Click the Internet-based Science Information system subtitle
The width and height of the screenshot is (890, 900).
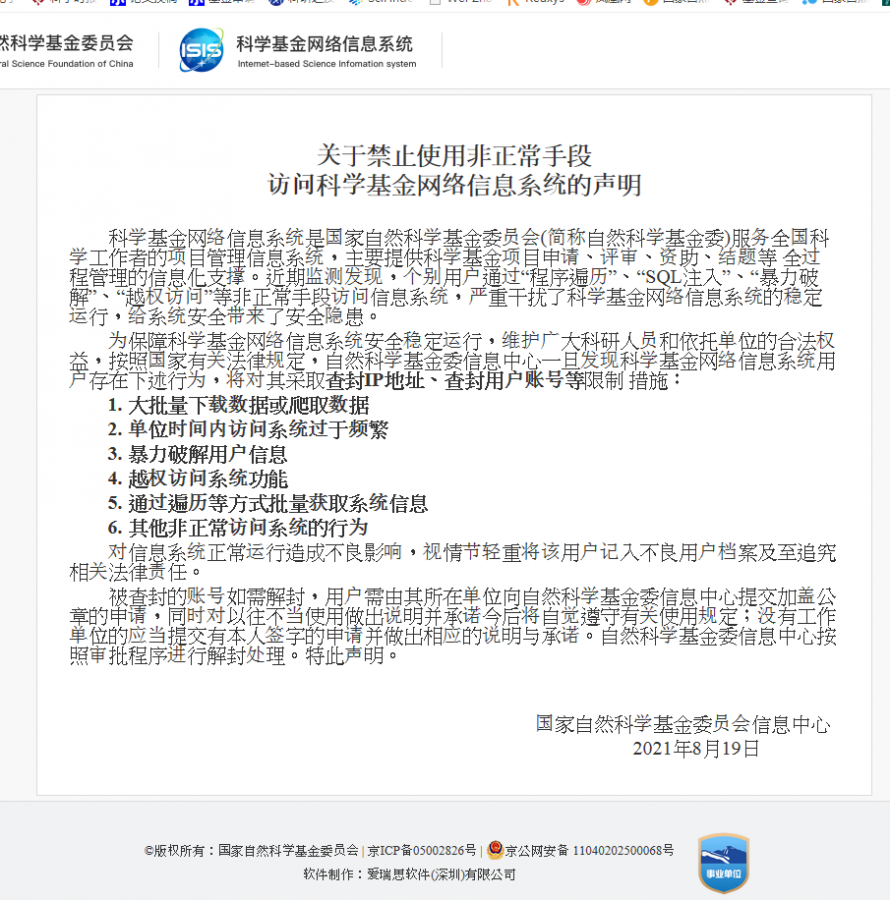pos(326,64)
